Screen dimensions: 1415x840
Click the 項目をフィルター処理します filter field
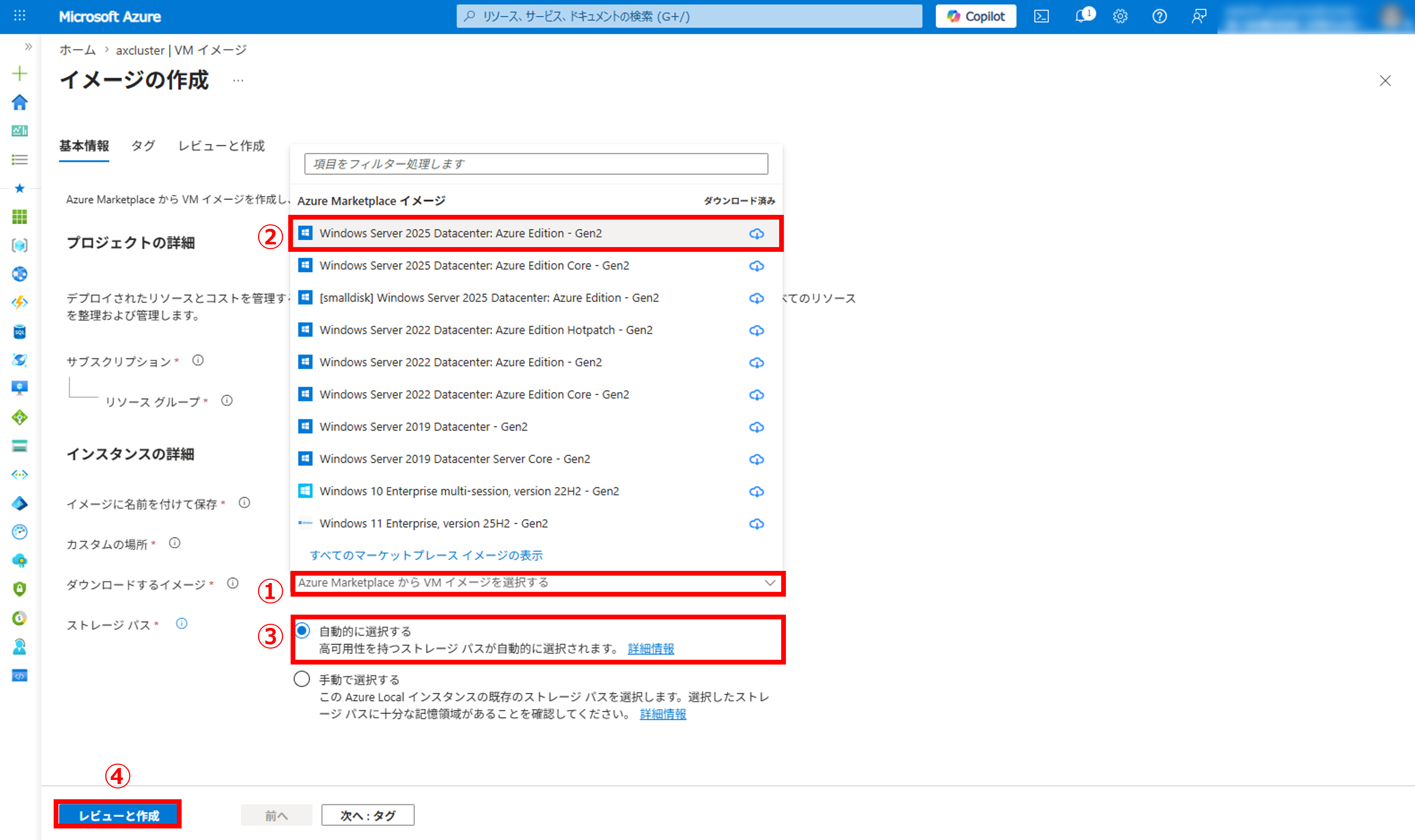(536, 164)
